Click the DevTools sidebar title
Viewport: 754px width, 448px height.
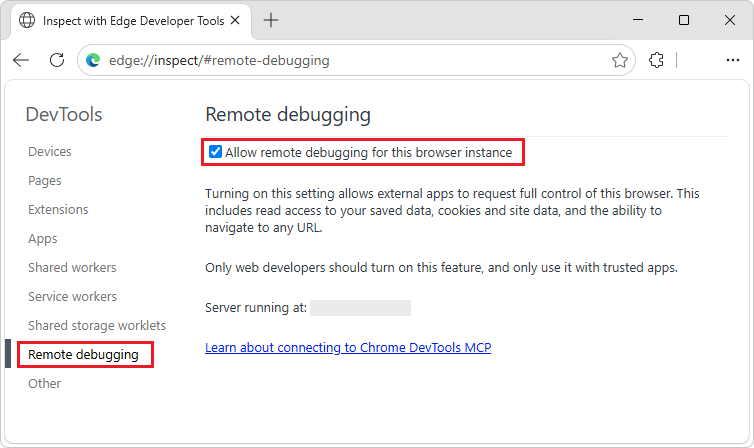(x=64, y=114)
